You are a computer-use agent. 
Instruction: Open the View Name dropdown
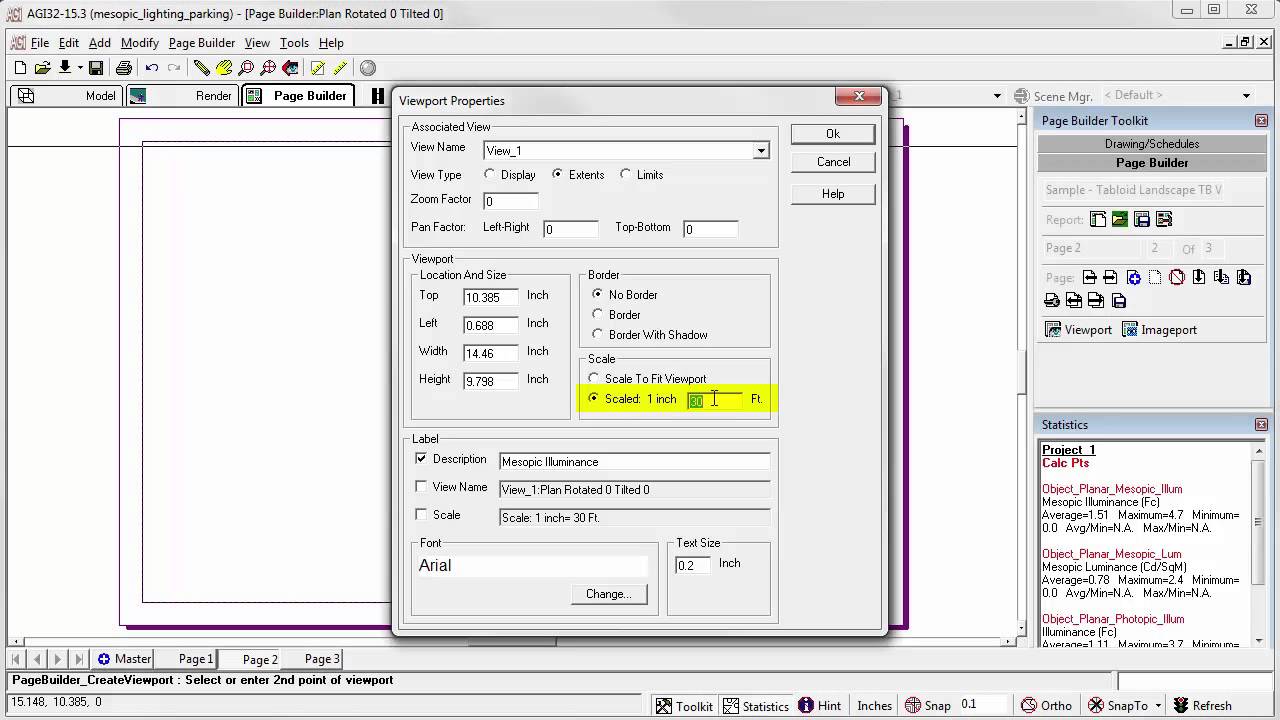tap(761, 150)
